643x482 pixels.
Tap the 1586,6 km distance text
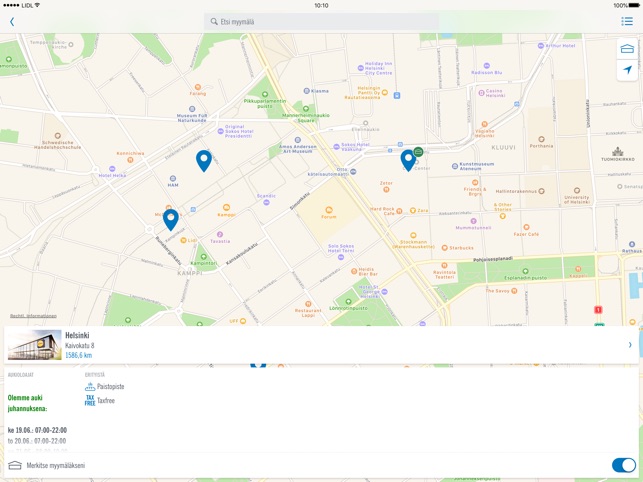click(x=78, y=355)
